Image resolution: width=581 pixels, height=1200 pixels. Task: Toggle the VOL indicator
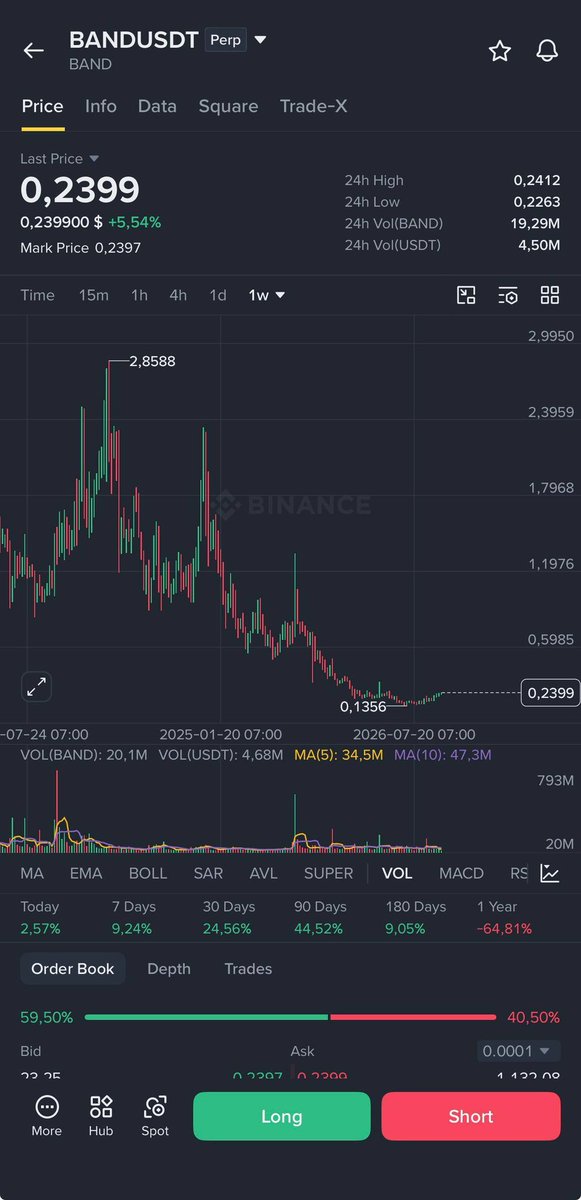(397, 873)
